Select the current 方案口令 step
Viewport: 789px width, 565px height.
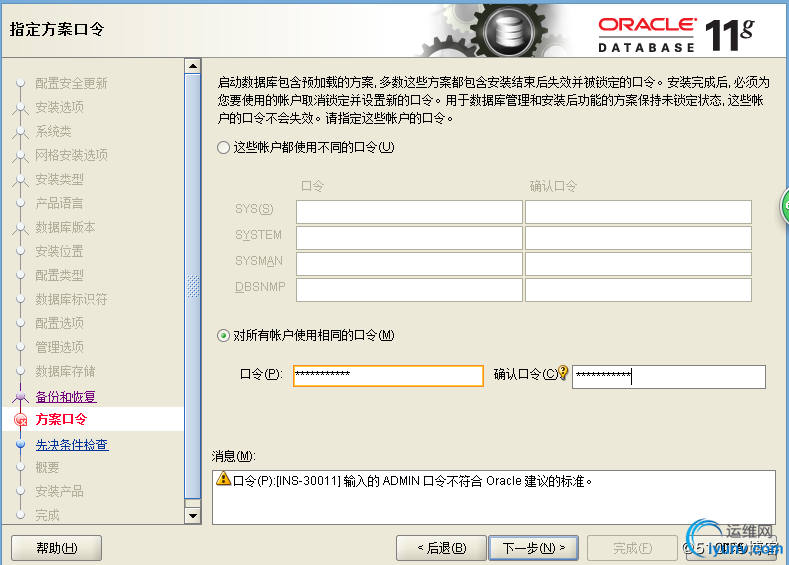pos(61,419)
